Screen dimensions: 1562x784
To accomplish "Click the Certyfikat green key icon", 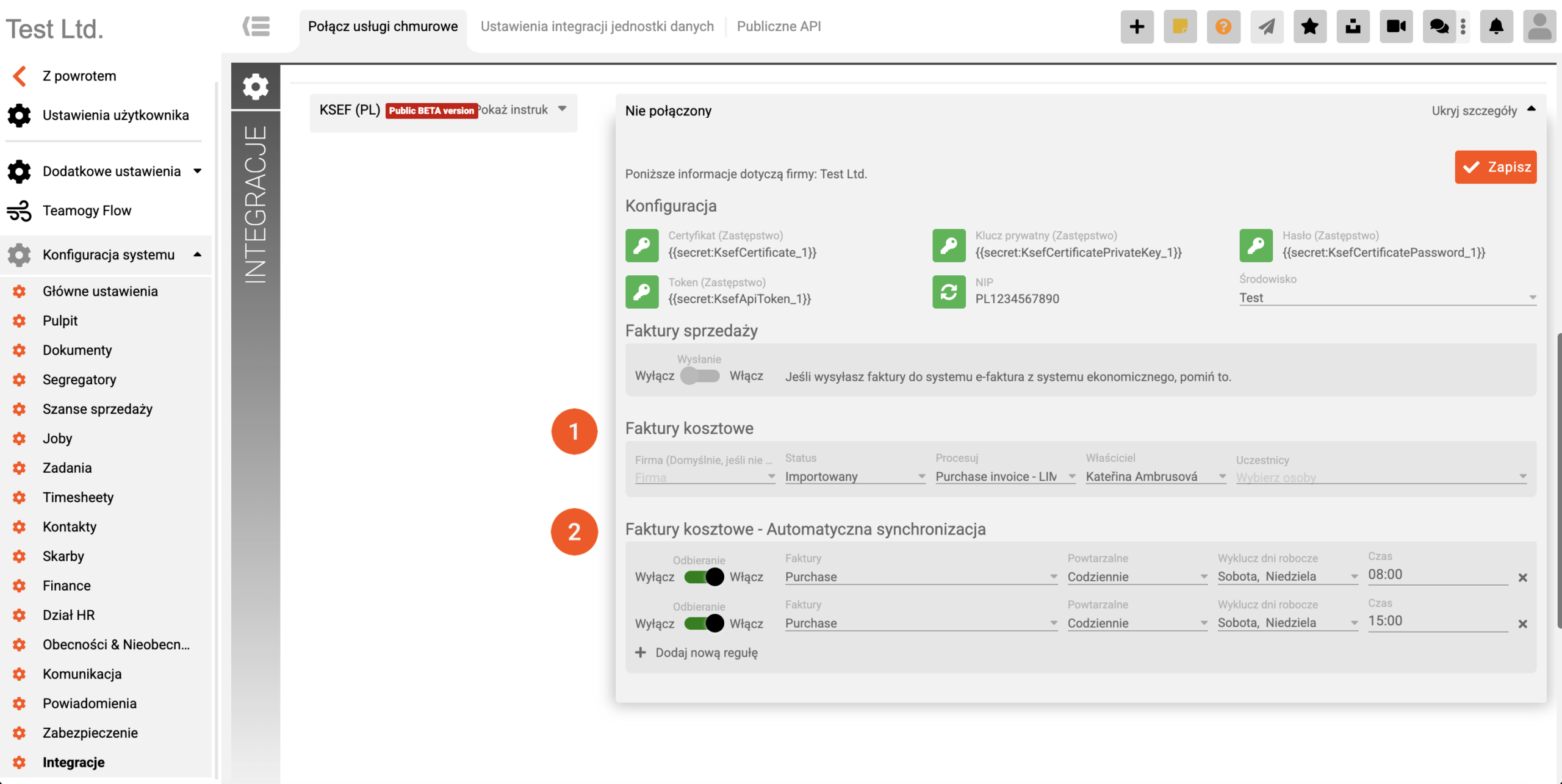I will pyautogui.click(x=642, y=245).
